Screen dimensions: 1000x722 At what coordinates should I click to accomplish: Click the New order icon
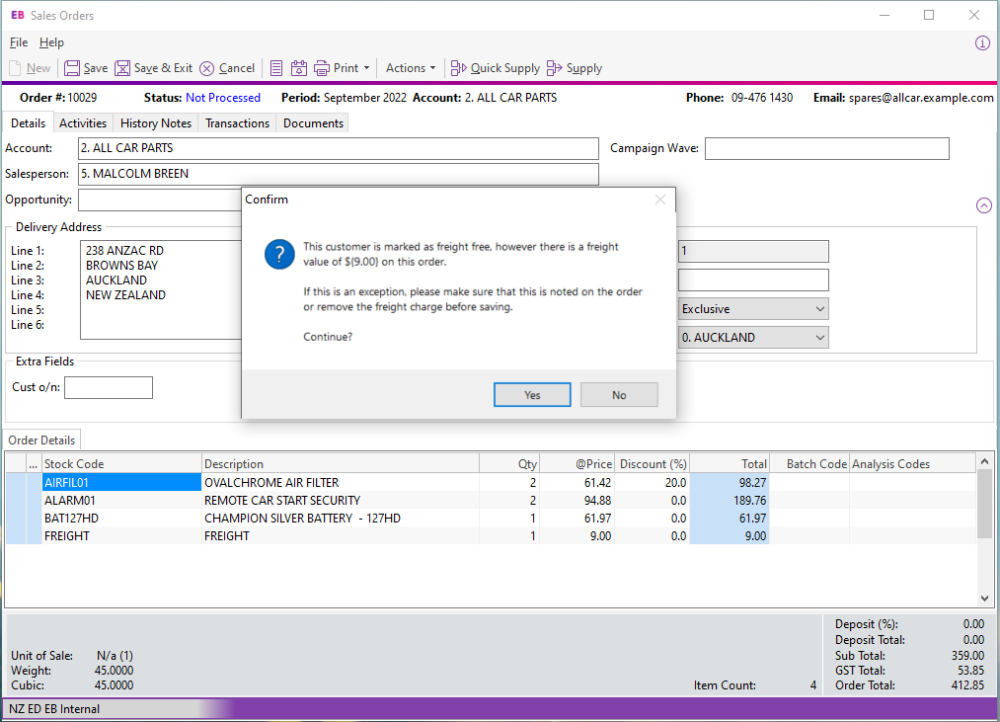[x=30, y=68]
